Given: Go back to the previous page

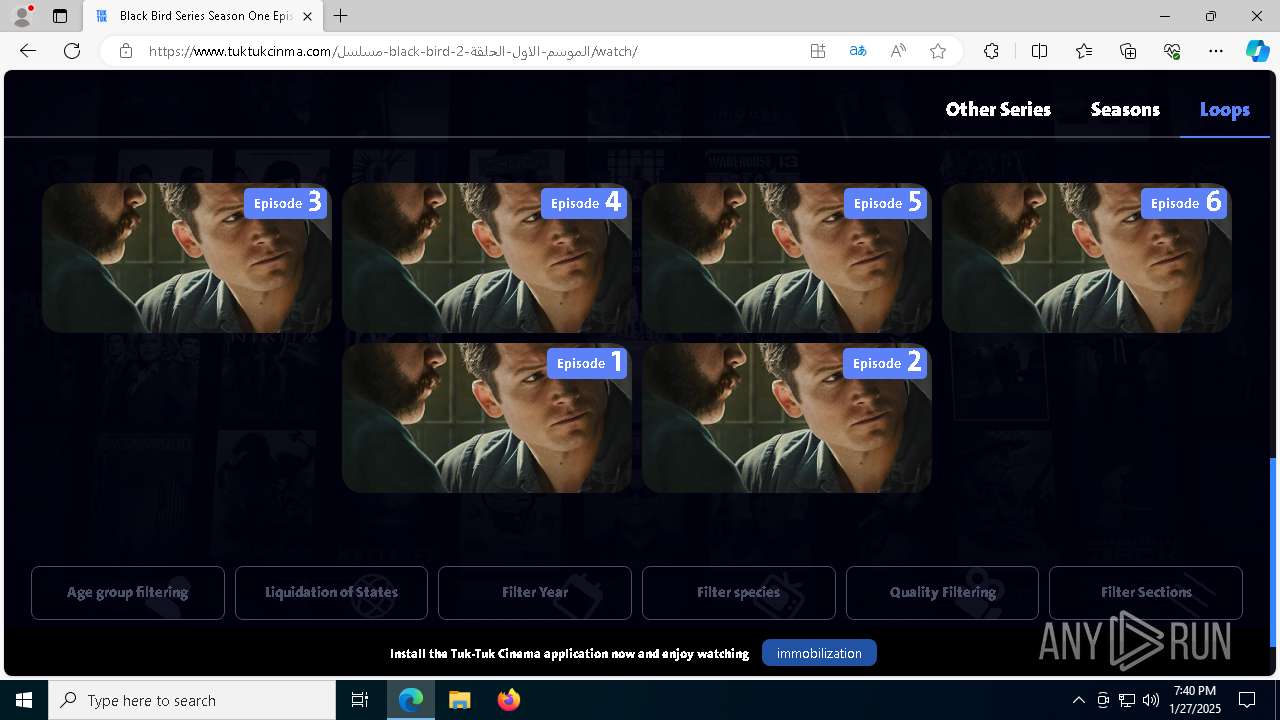Looking at the screenshot, I should tap(28, 51).
